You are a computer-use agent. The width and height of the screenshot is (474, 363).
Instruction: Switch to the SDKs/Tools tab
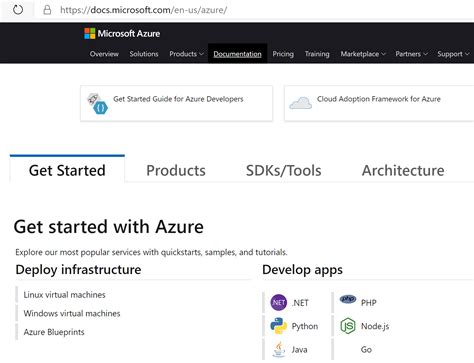(283, 170)
